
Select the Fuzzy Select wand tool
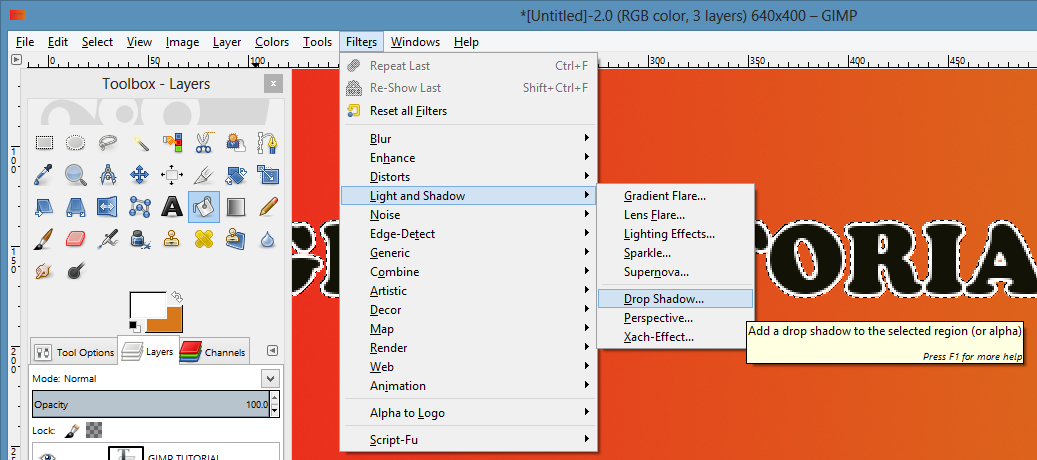[140, 142]
